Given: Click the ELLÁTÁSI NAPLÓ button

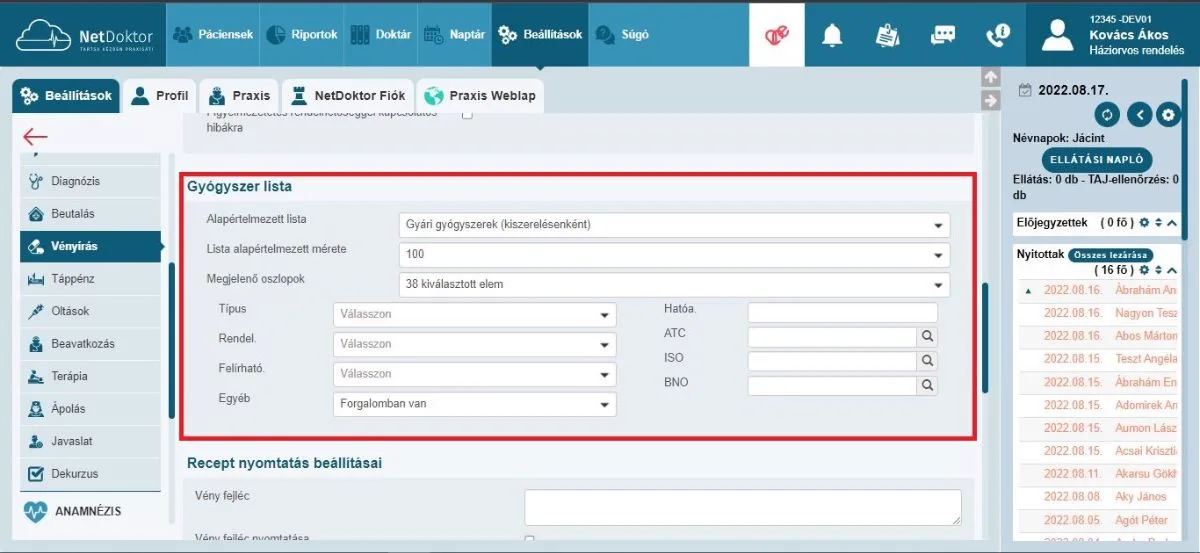Looking at the screenshot, I should pyautogui.click(x=1097, y=160).
